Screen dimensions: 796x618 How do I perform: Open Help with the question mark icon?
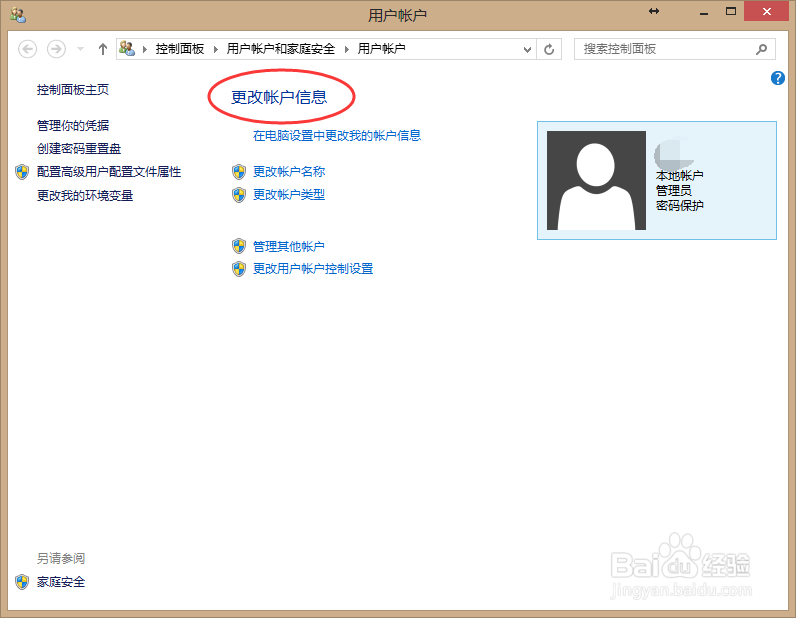(x=777, y=78)
